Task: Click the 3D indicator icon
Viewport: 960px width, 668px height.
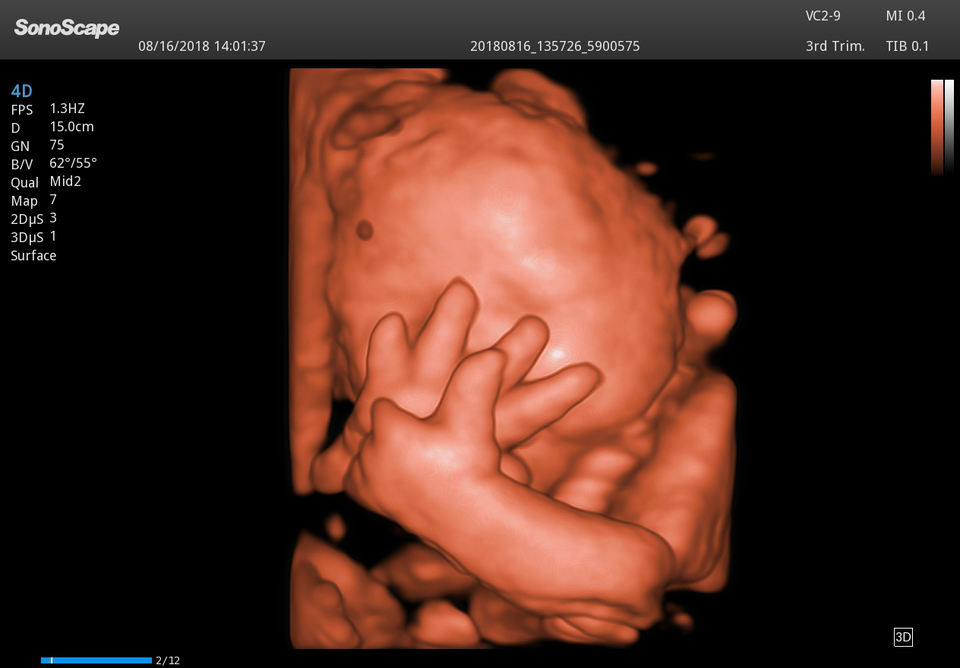Action: 902,637
